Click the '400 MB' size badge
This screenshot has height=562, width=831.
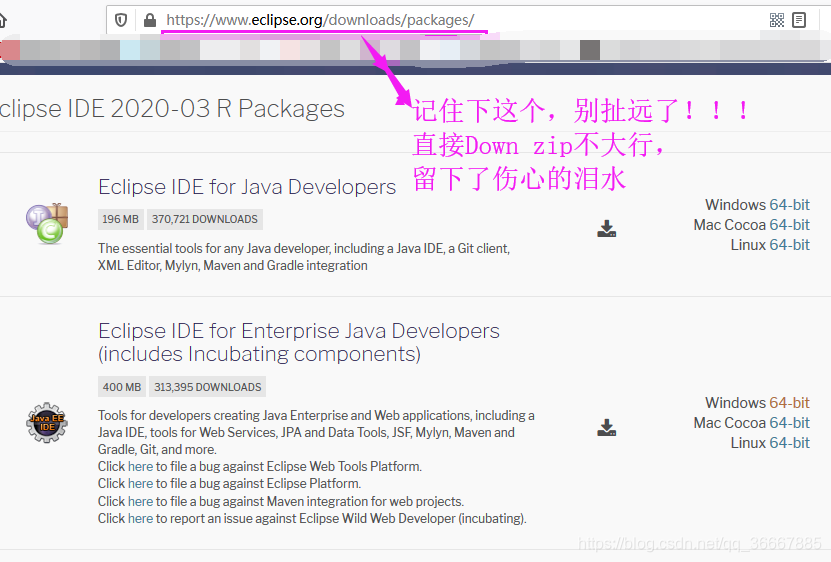pyautogui.click(x=122, y=387)
